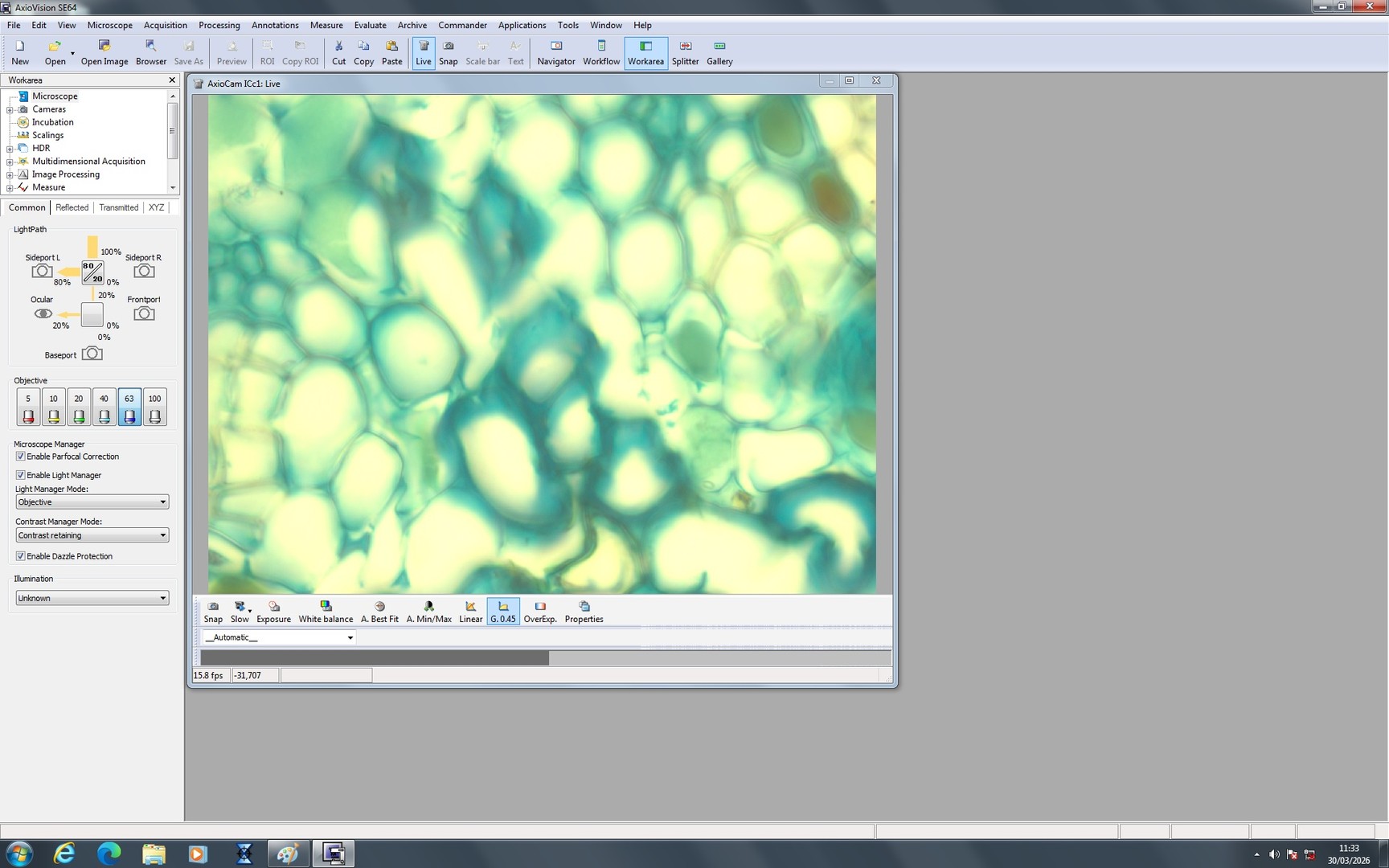The width and height of the screenshot is (1389, 868).
Task: Expand the Multidimensional Acquisition tree item
Action: (8, 161)
